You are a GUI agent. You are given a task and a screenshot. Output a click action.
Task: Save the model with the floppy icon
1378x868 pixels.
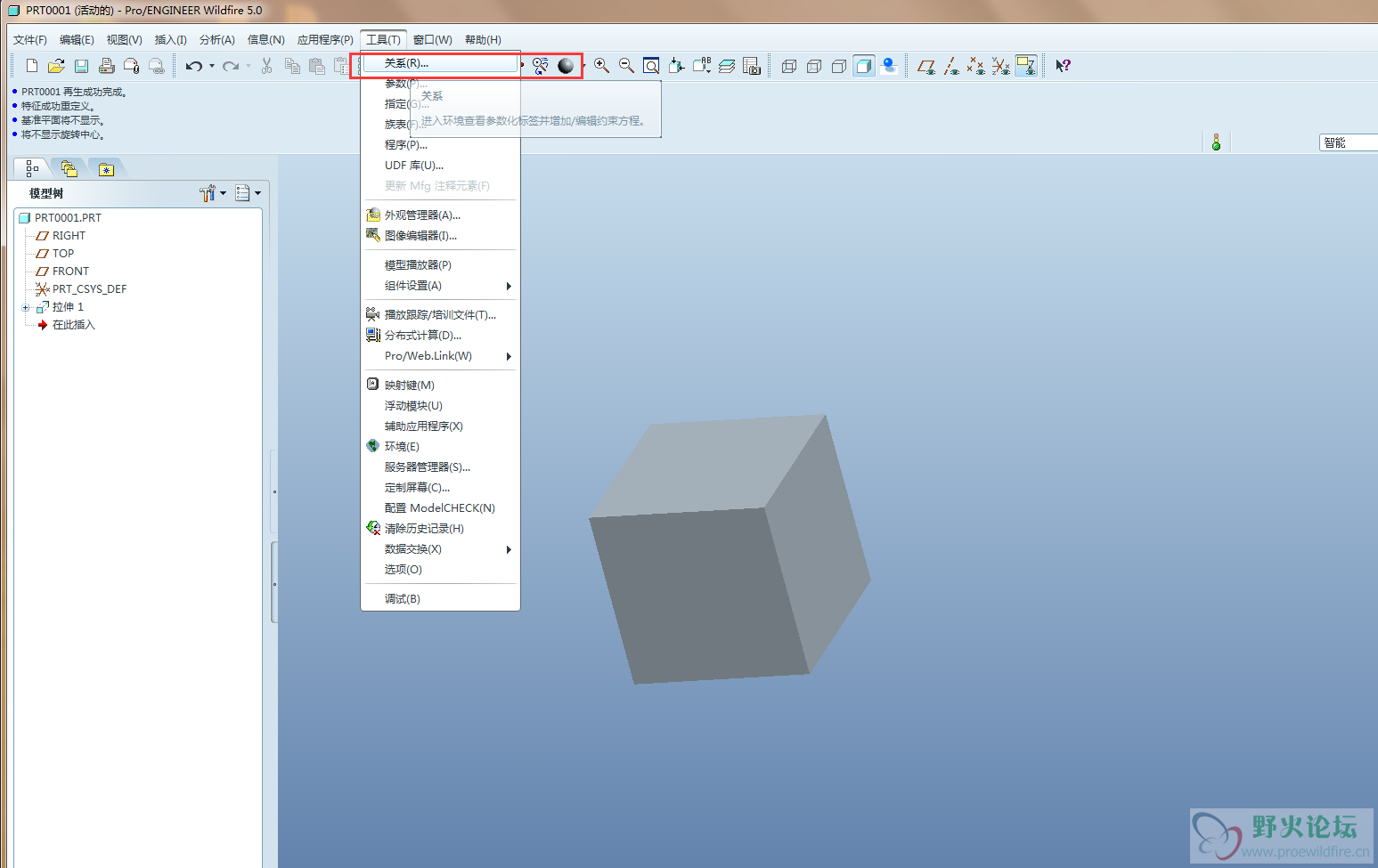click(81, 66)
